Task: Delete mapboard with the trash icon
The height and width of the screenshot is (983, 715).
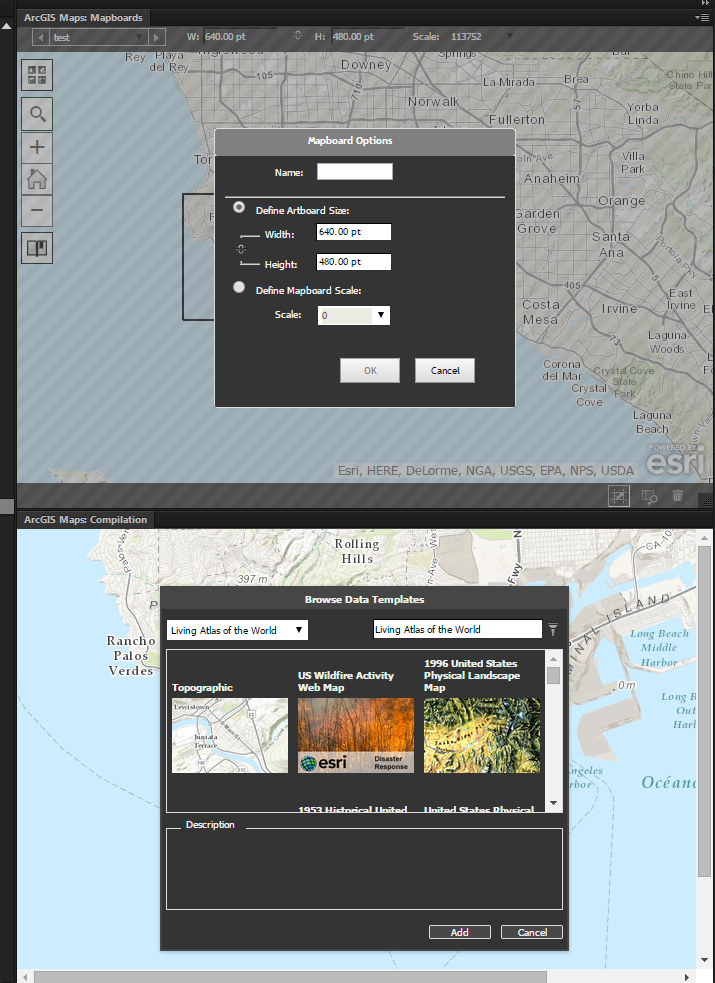Action: (677, 496)
